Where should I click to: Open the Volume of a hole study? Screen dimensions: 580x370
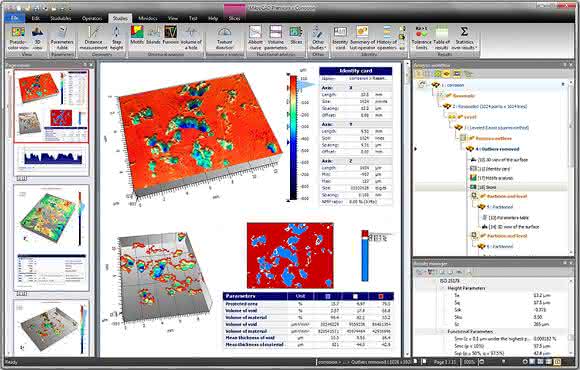point(191,38)
